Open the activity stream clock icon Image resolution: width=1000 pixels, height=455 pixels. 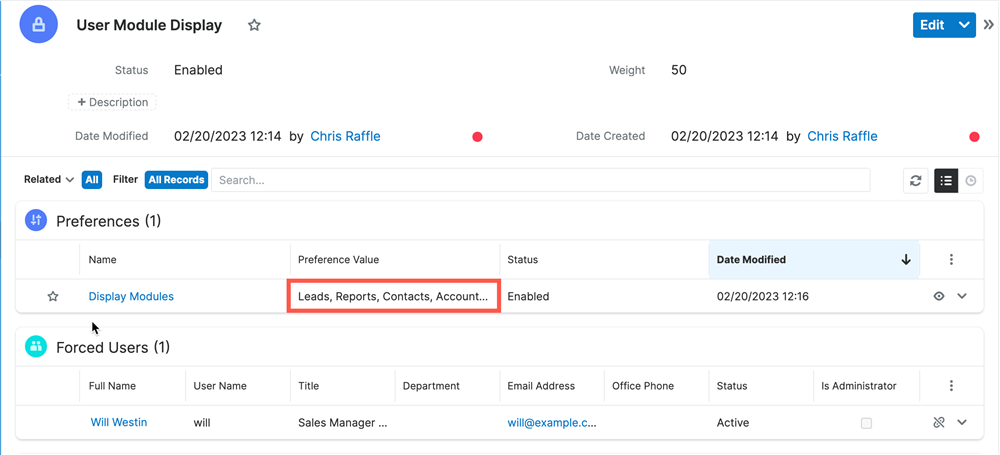click(970, 180)
